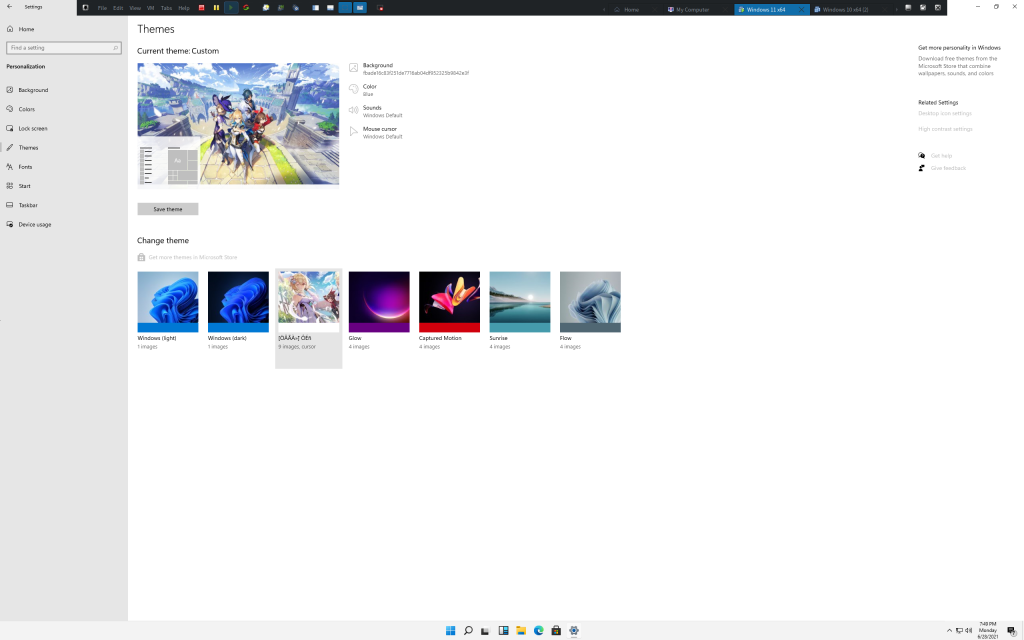
Task: Open Microsoft Store from taskbar
Action: [x=556, y=630]
